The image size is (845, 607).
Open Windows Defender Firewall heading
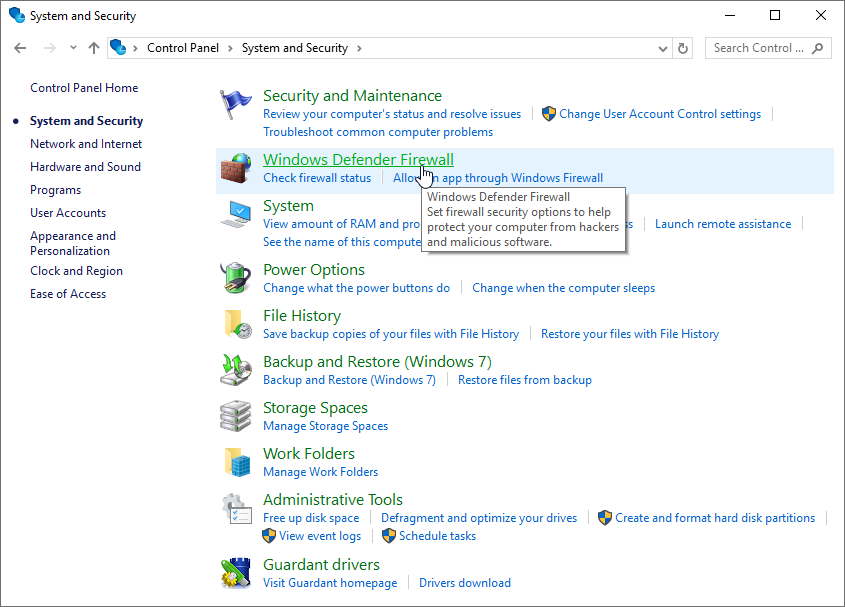tap(358, 160)
